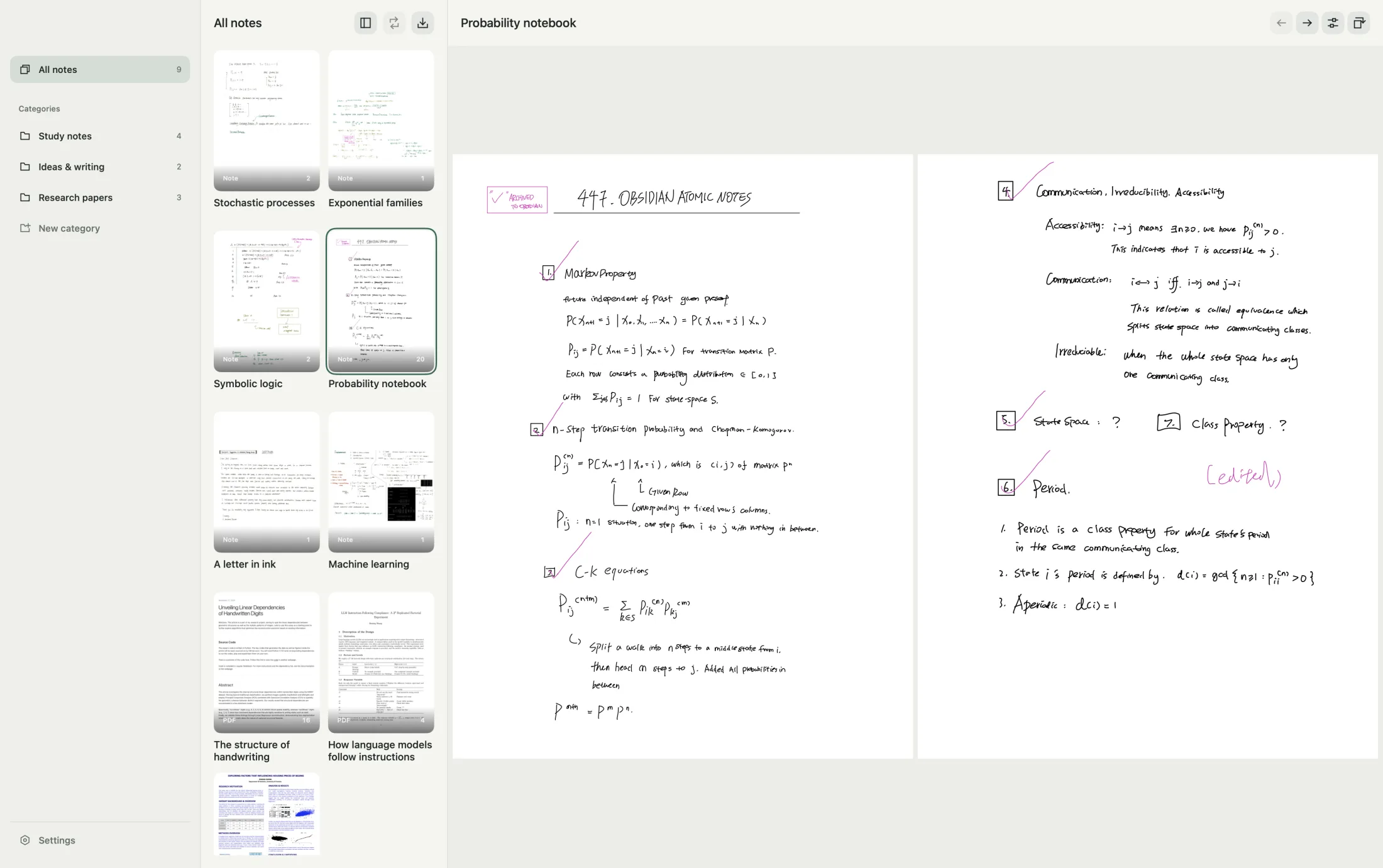Click the left notebook page with Markov Property
The height and width of the screenshot is (868, 1383).
click(683, 456)
